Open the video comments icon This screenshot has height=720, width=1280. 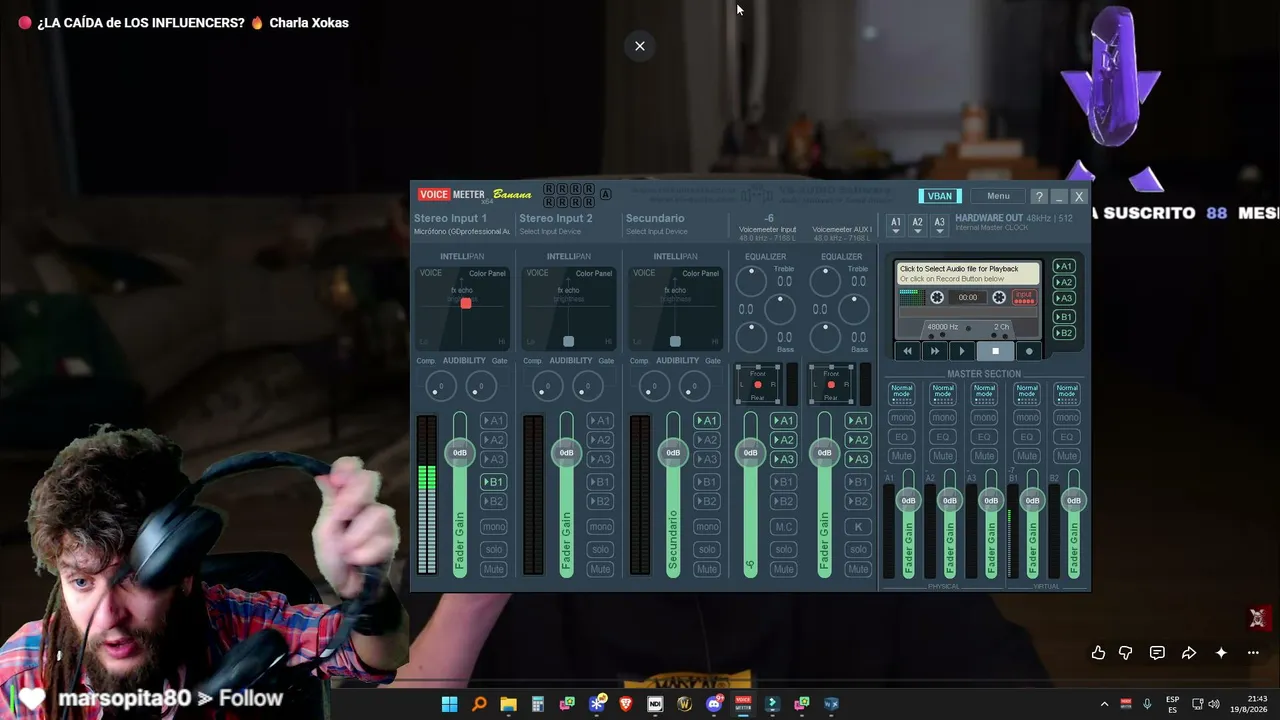[1157, 653]
